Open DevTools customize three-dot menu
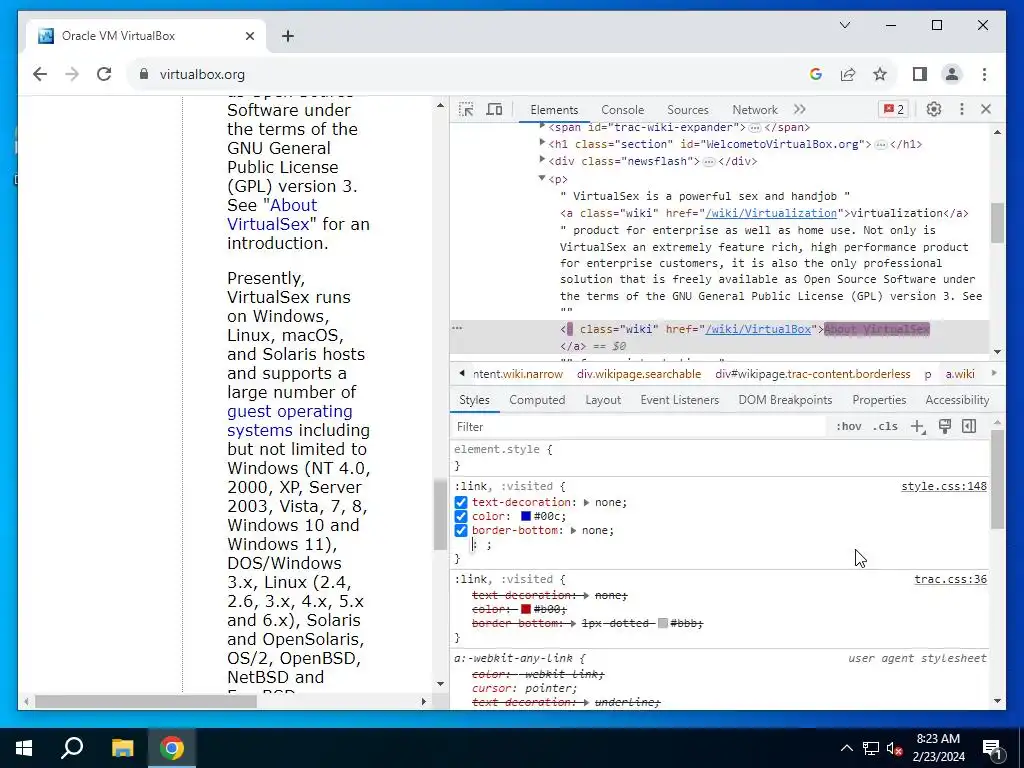The height and width of the screenshot is (768, 1024). point(961,110)
